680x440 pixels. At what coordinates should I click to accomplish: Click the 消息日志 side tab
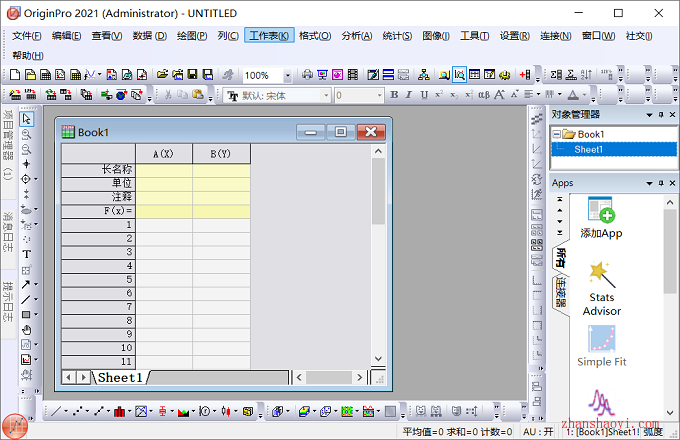7,232
